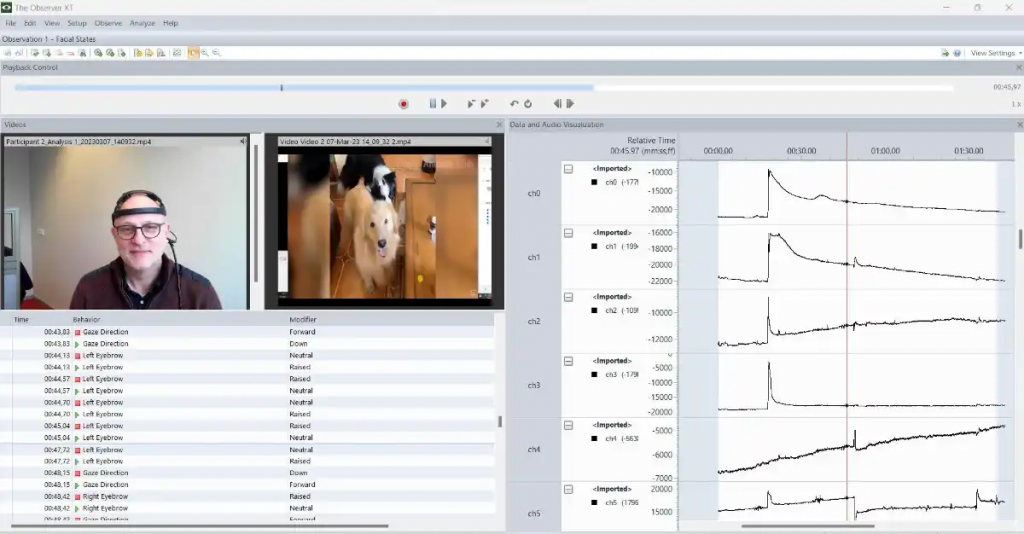Click the 00:30.00 mark on the time axis
The height and width of the screenshot is (534, 1024).
pos(801,151)
